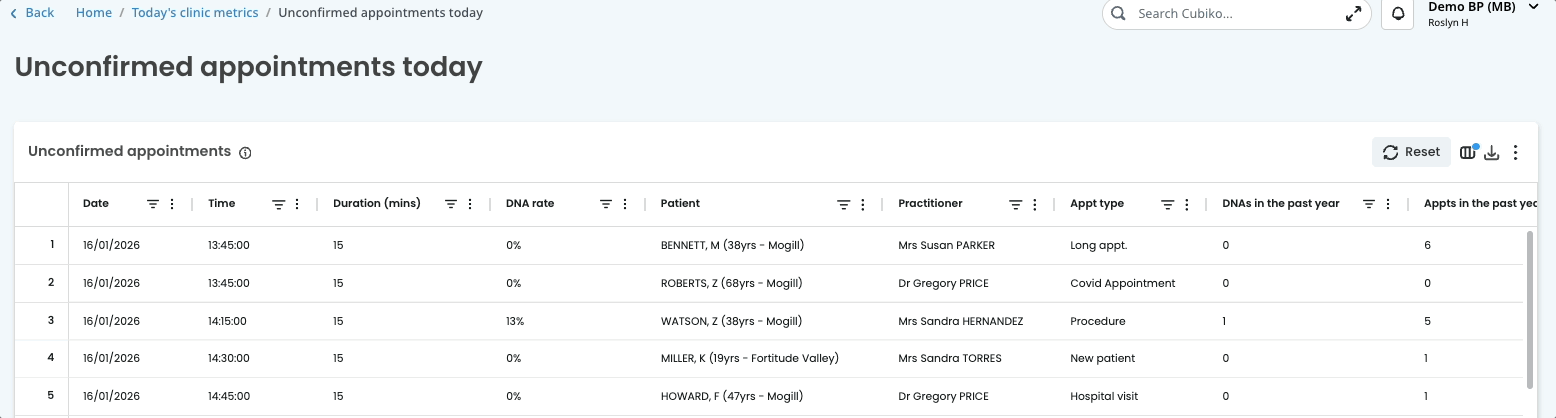The width and height of the screenshot is (1556, 418).
Task: Go to Home breadcrumb
Action: 94,13
